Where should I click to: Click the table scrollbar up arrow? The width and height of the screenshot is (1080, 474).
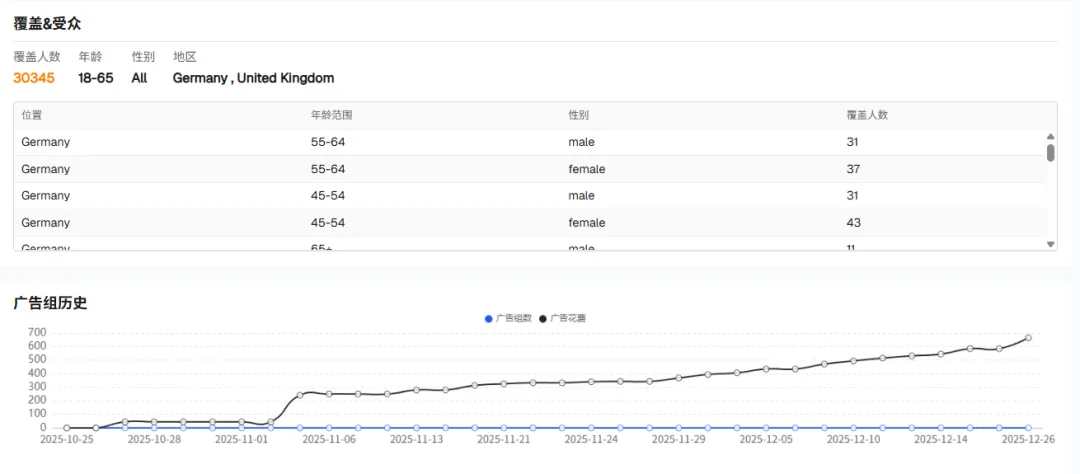1050,137
